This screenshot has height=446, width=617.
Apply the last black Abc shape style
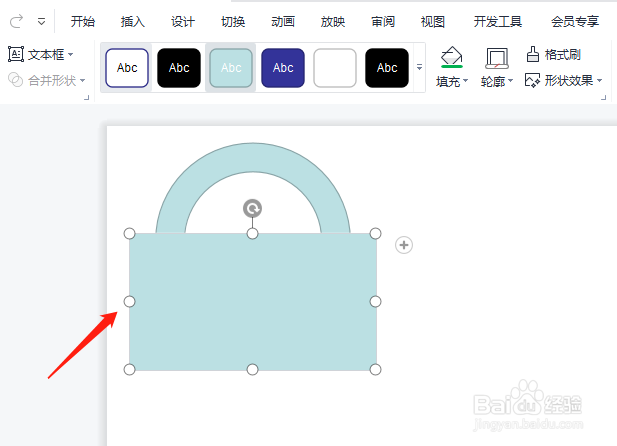coord(387,68)
